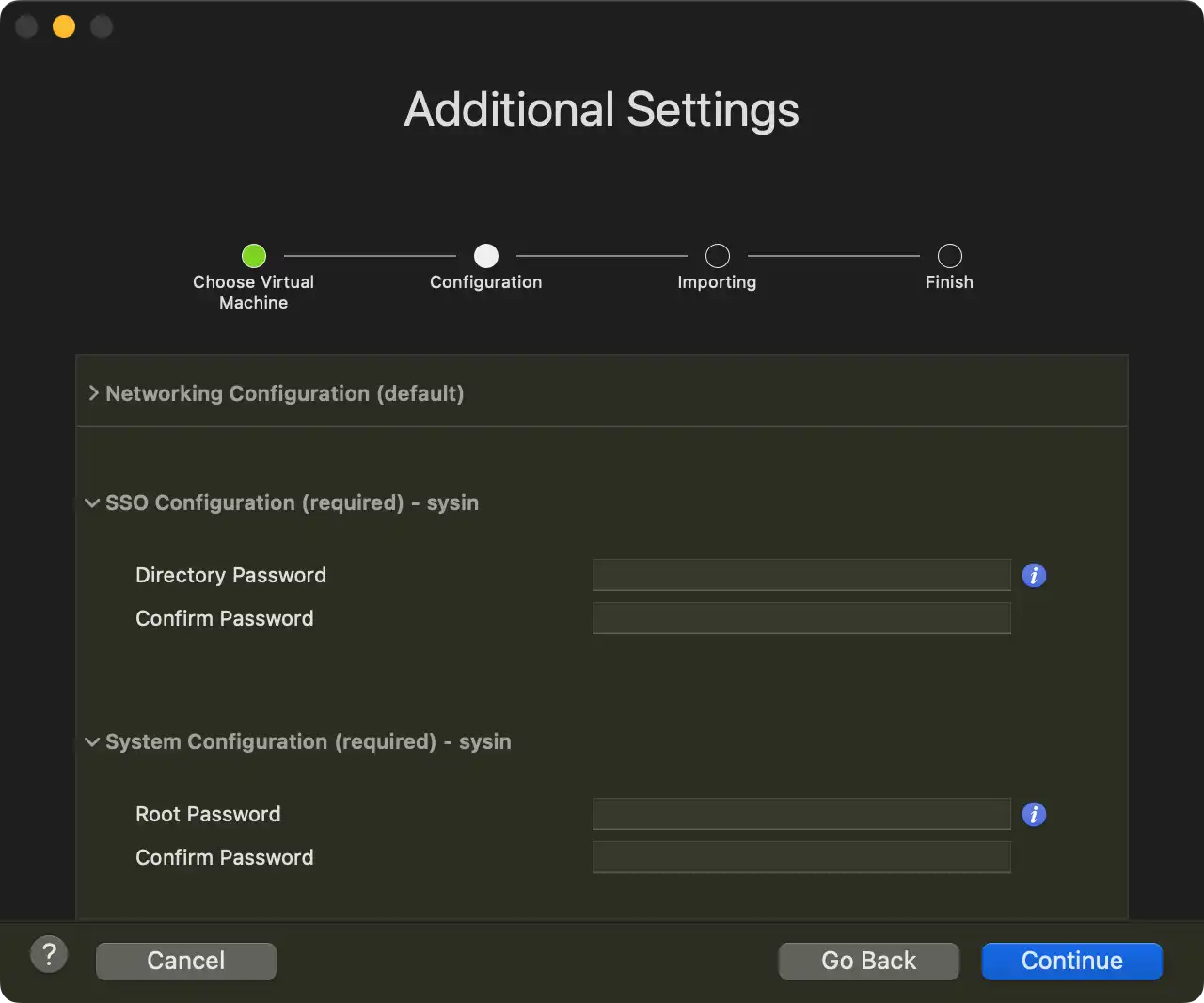
Task: Click the info icon beside Root Password
Action: pyautogui.click(x=1034, y=814)
